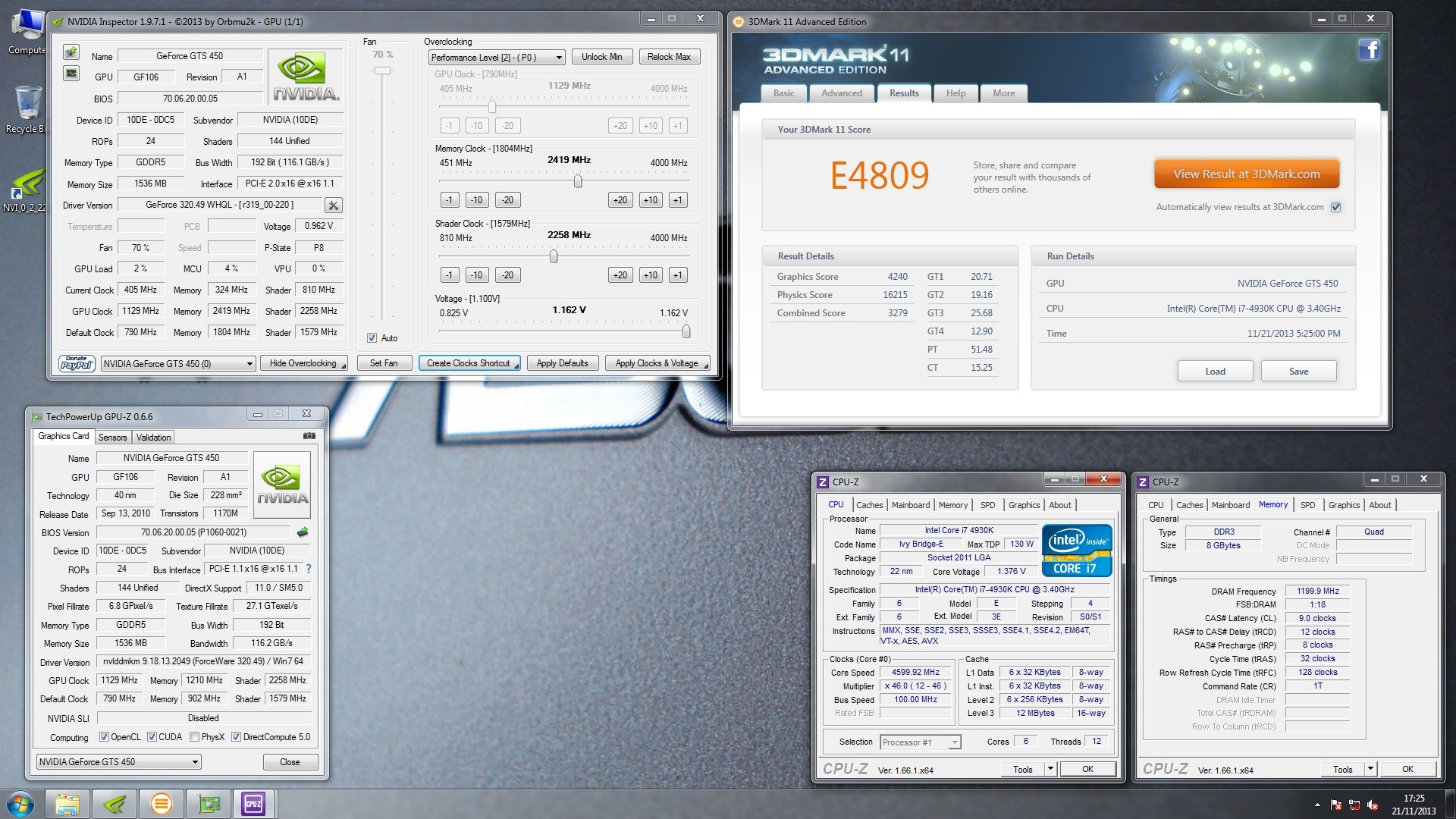
Task: Click the PayPal Donate icon
Action: [x=77, y=363]
